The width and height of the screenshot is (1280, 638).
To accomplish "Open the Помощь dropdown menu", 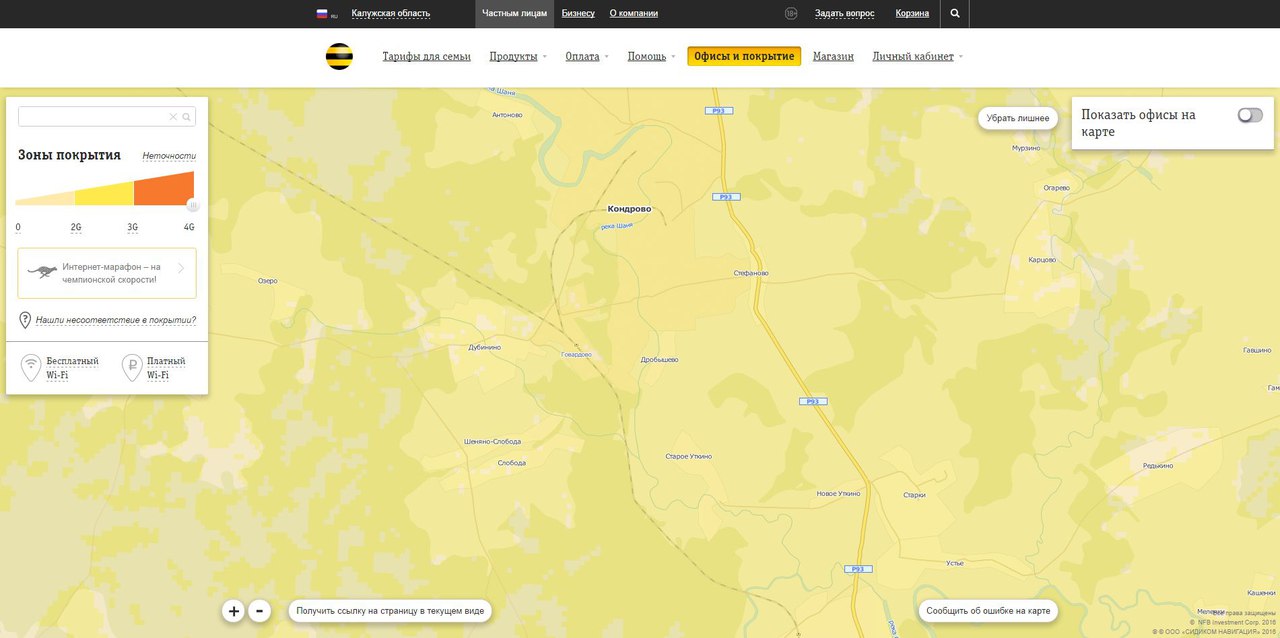I will (651, 56).
